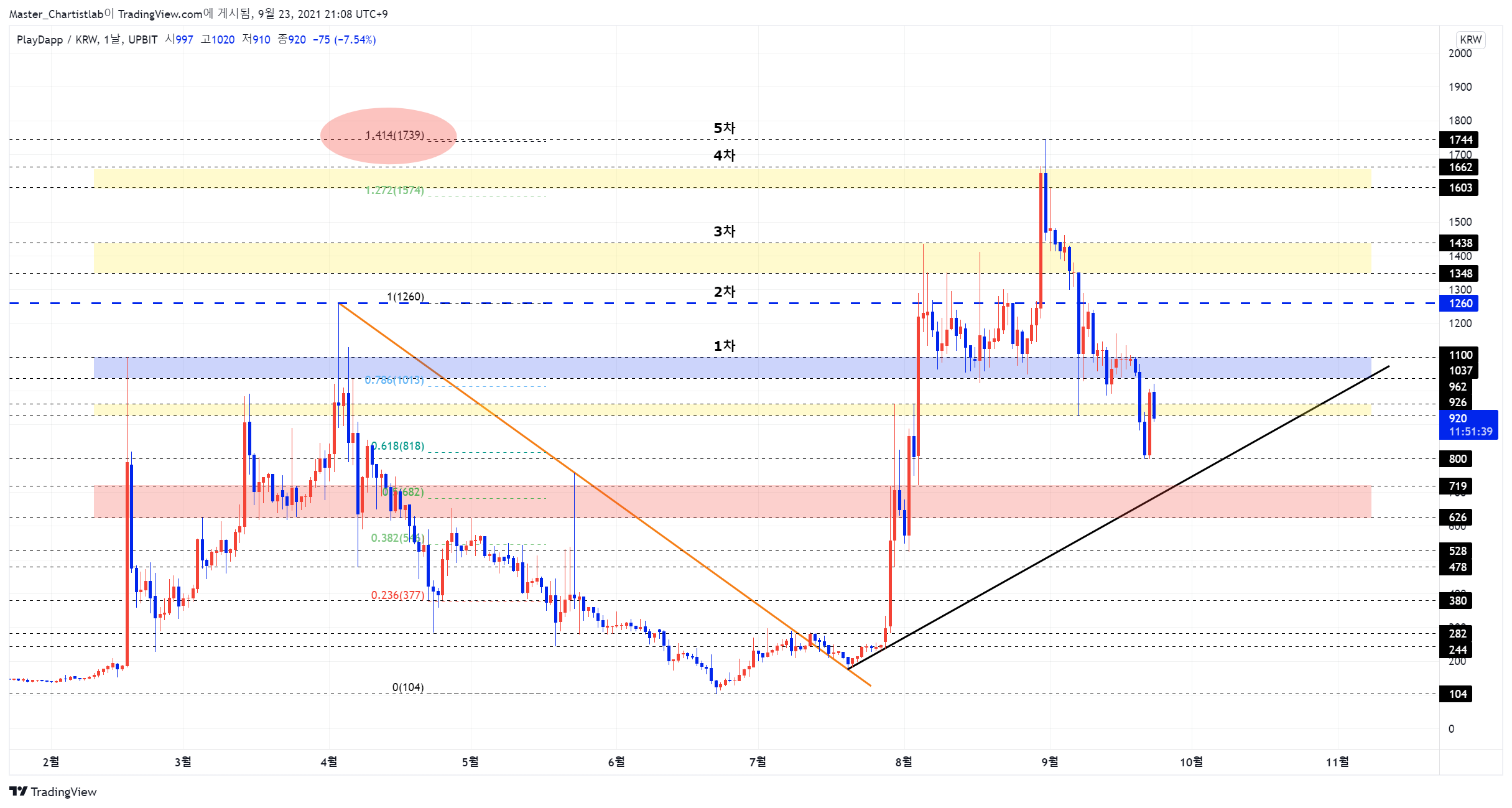Click the TradingView logo at bottom left

(x=53, y=791)
